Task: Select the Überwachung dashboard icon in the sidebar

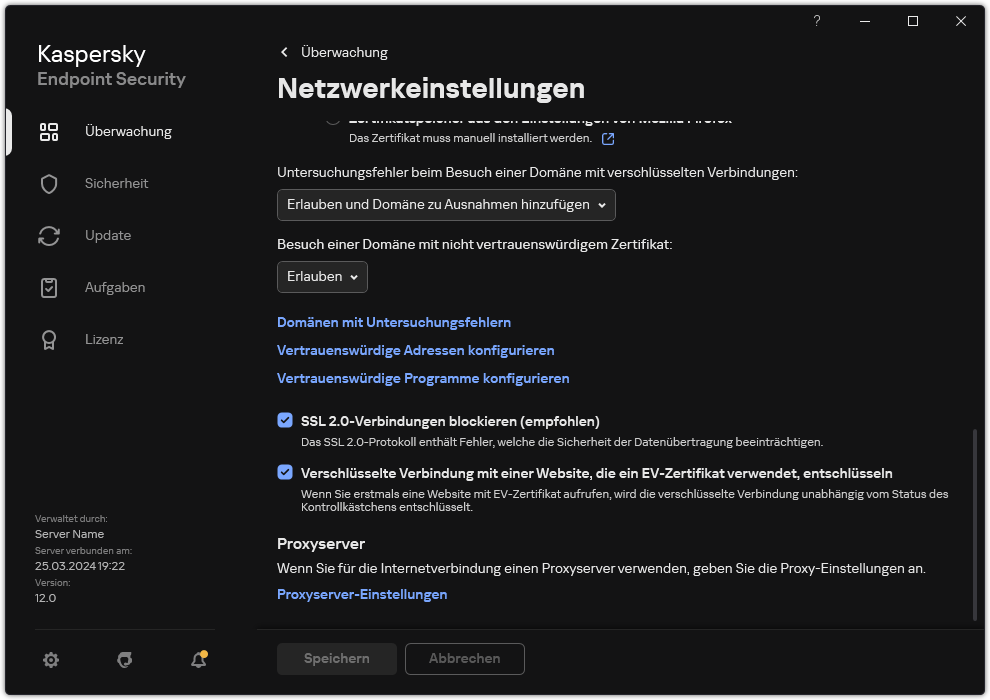Action: coord(49,131)
